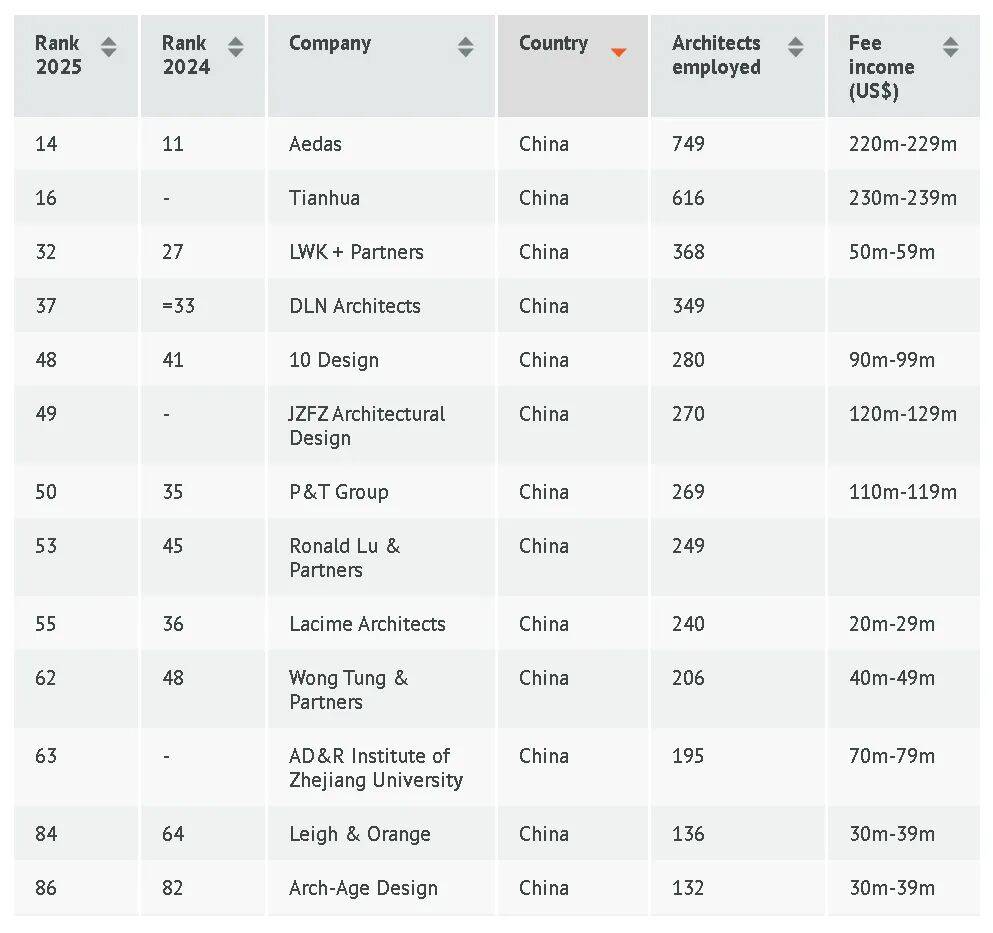Click AD&R Institute of Zhejiang University
The image size is (993, 933).
pos(375,768)
